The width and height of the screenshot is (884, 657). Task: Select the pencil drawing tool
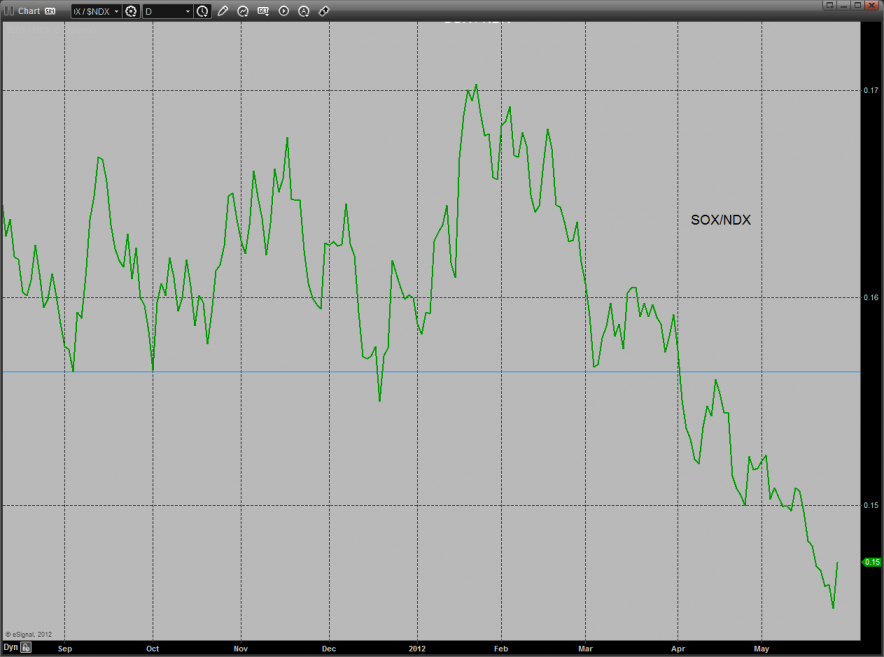[x=223, y=11]
